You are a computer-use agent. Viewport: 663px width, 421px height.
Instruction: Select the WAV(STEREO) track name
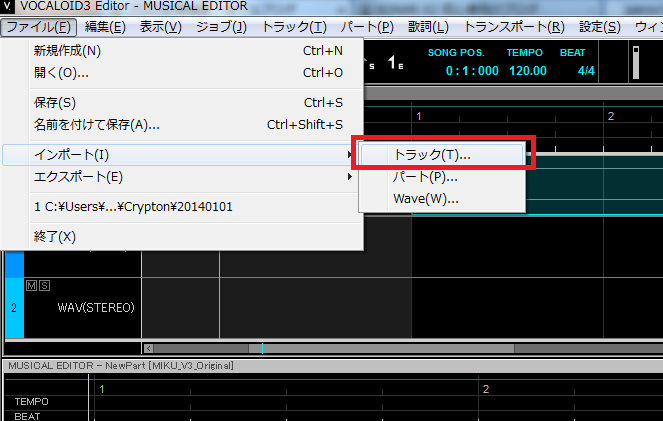(x=96, y=308)
